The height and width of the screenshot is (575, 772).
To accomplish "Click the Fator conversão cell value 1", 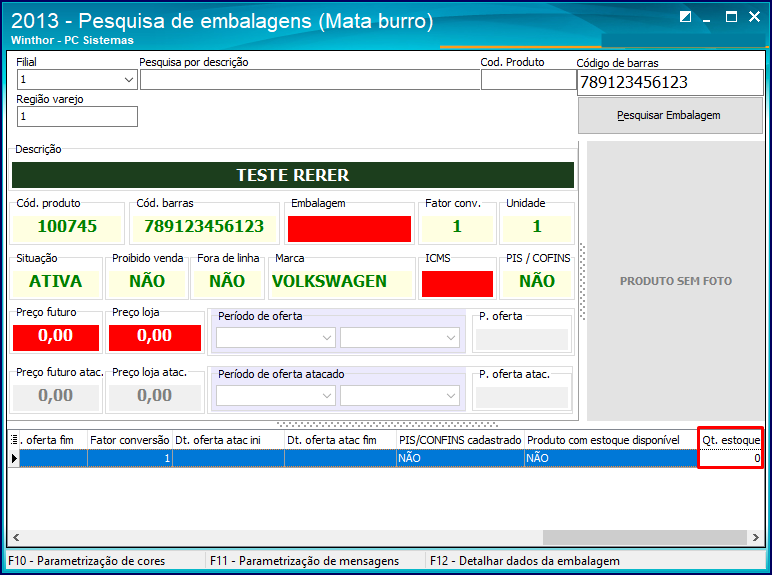I will tap(129, 458).
